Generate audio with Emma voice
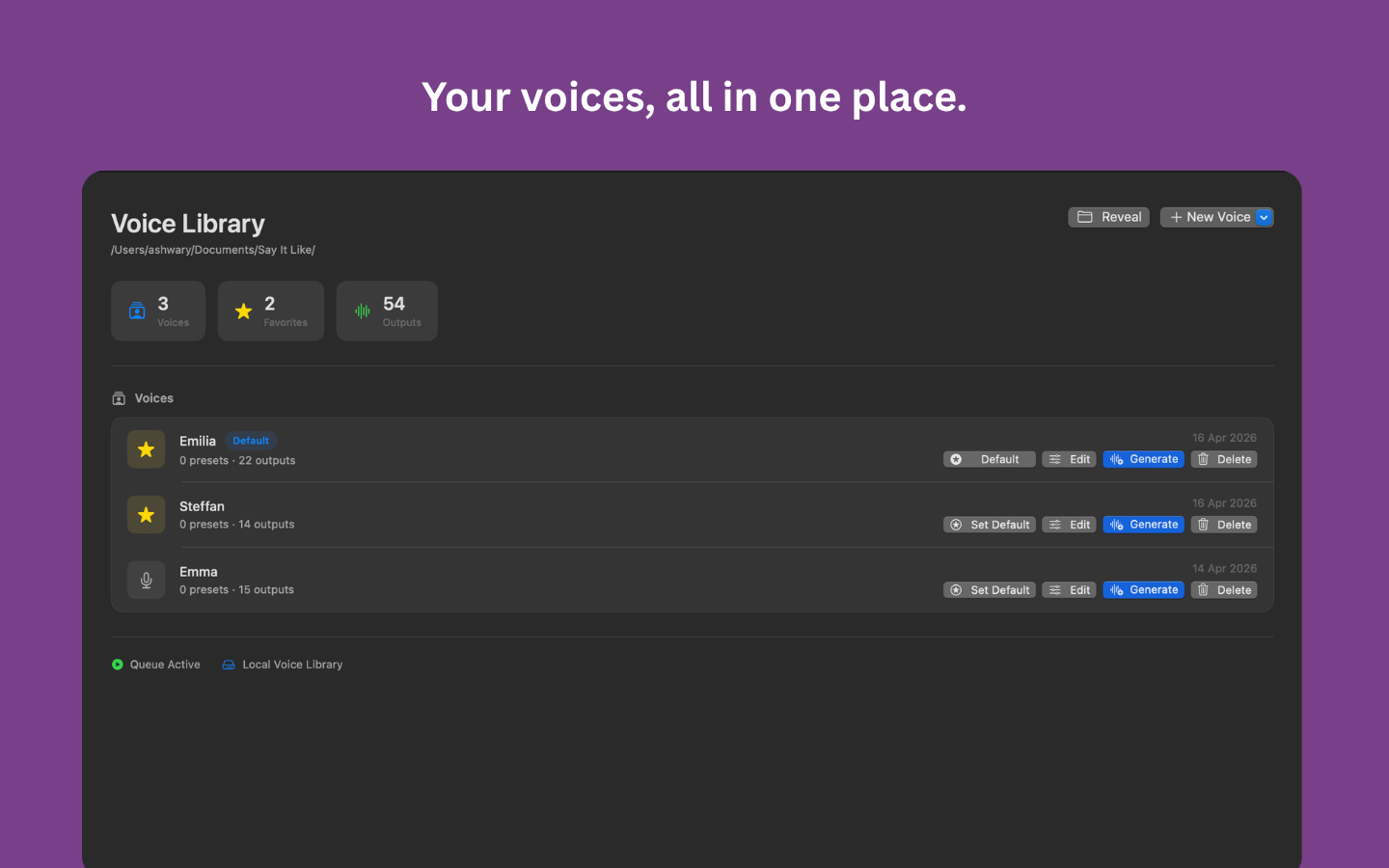 (x=1143, y=590)
